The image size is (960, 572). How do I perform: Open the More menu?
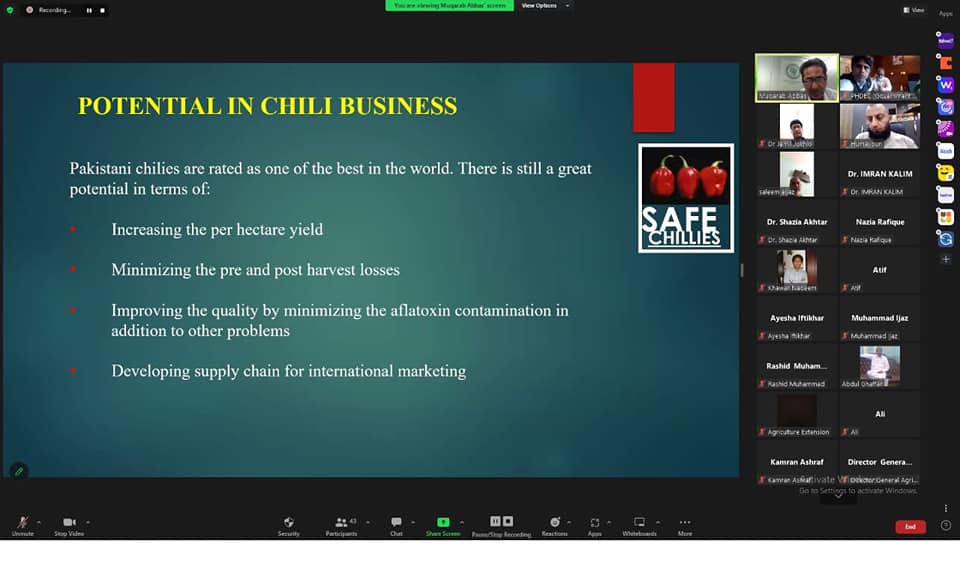click(684, 525)
